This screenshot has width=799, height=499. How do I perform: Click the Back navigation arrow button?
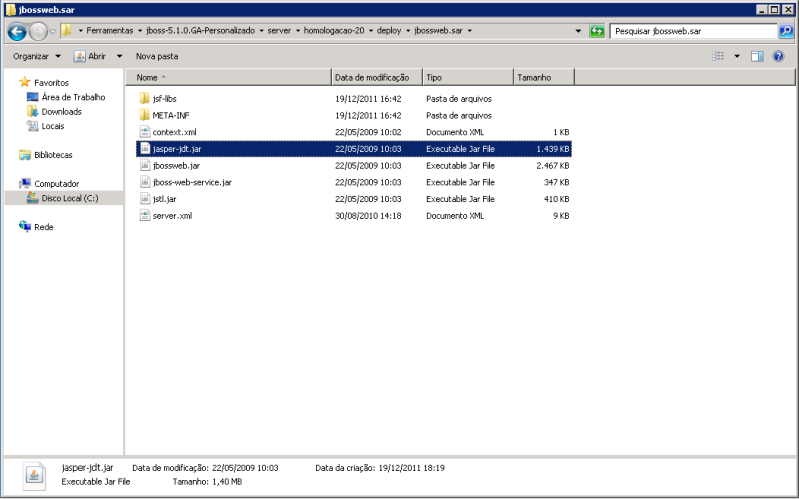16,31
